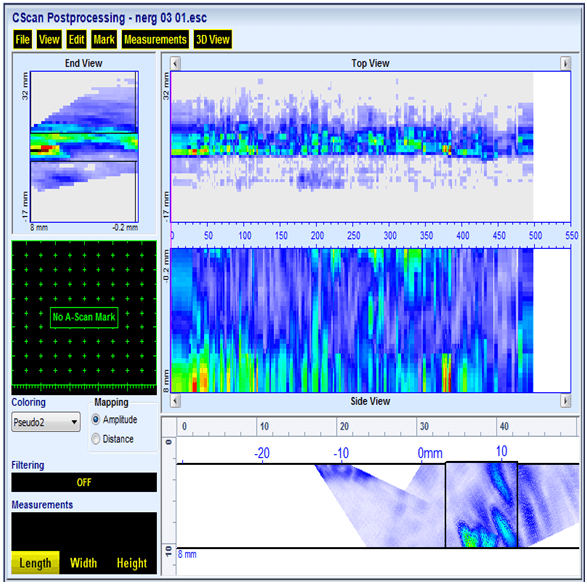The height and width of the screenshot is (584, 587).
Task: Click the Side View left arrow button
Action: click(x=176, y=401)
